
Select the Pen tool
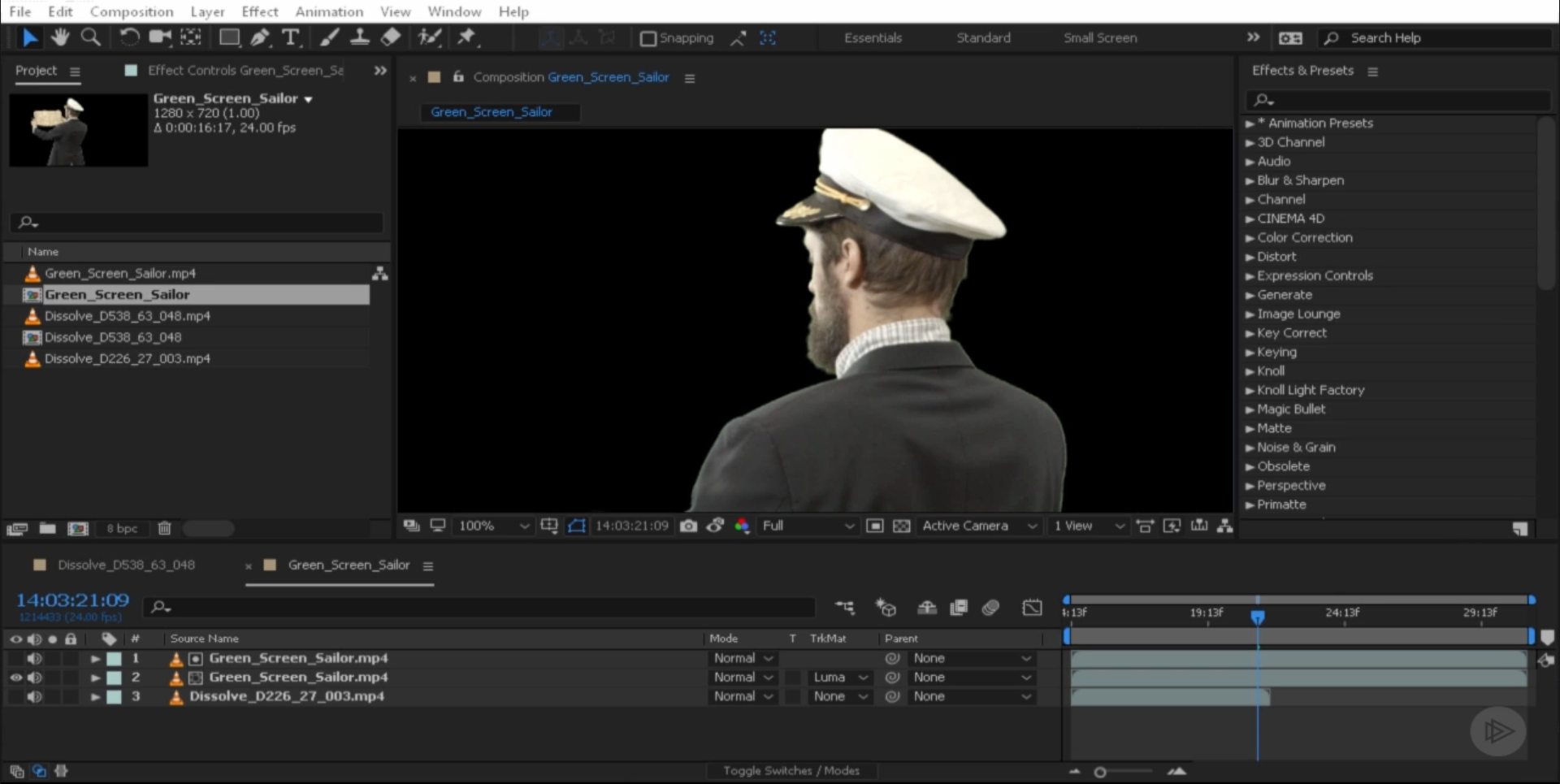tap(260, 37)
